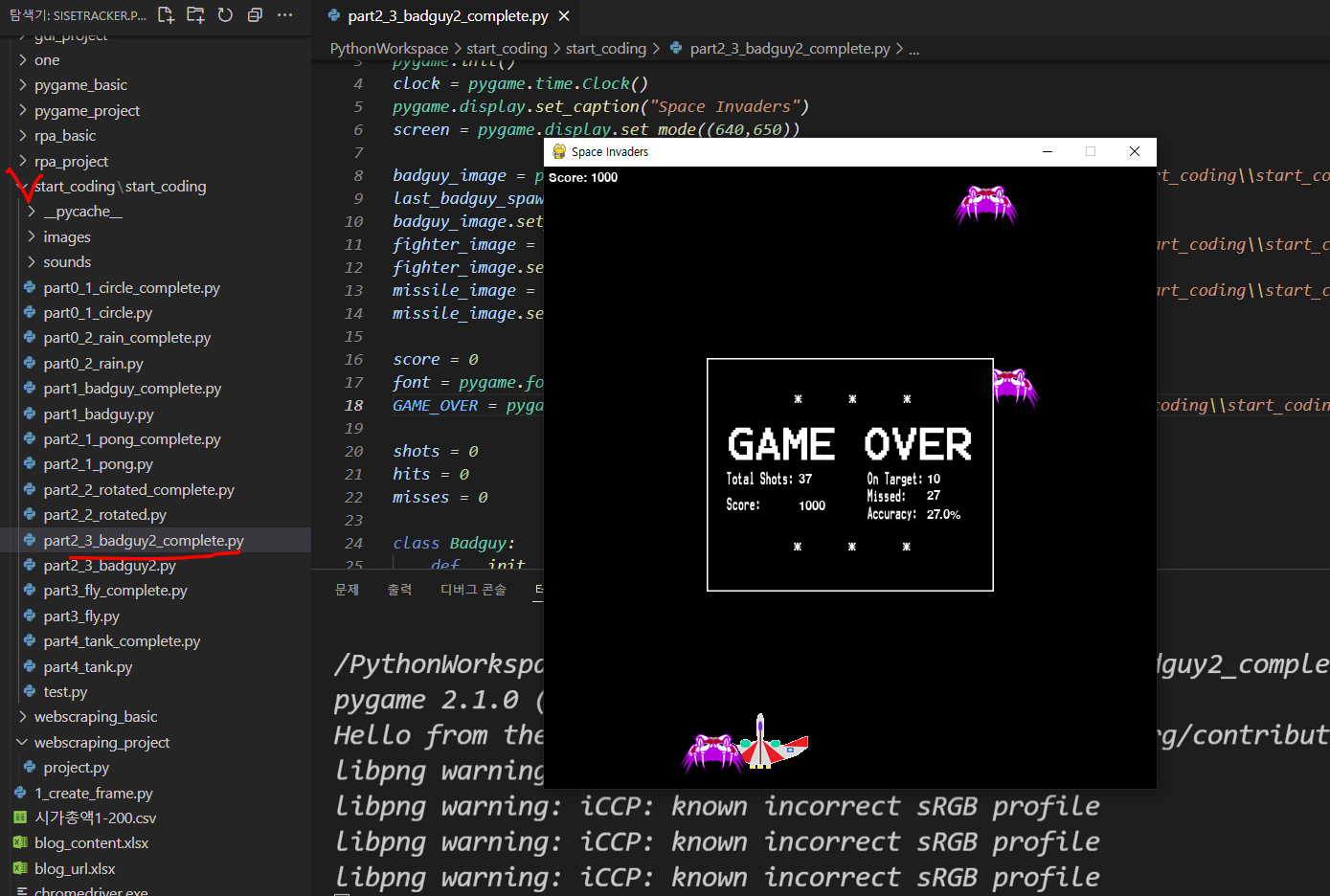Open part2_1_pong.py file
The width and height of the screenshot is (1330, 896).
coord(98,464)
